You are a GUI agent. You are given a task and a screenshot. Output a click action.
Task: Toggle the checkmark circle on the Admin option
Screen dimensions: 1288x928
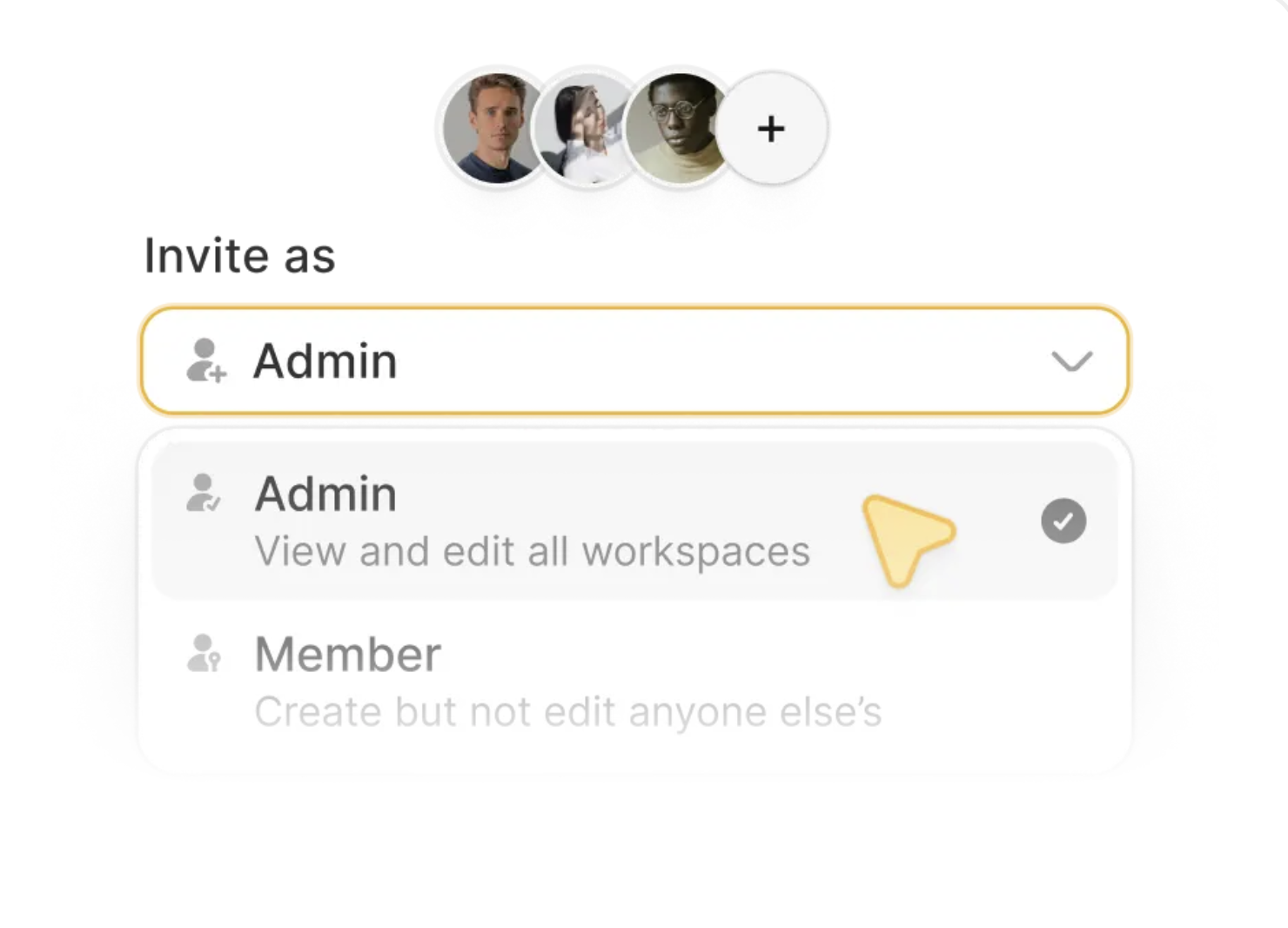point(1063,521)
